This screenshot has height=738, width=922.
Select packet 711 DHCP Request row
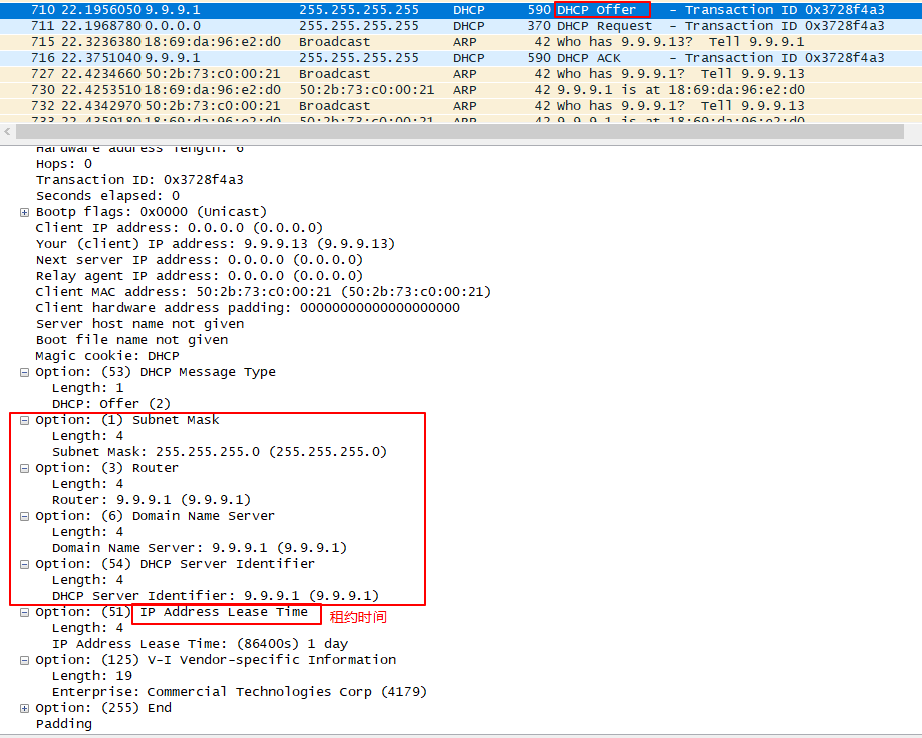[461, 26]
